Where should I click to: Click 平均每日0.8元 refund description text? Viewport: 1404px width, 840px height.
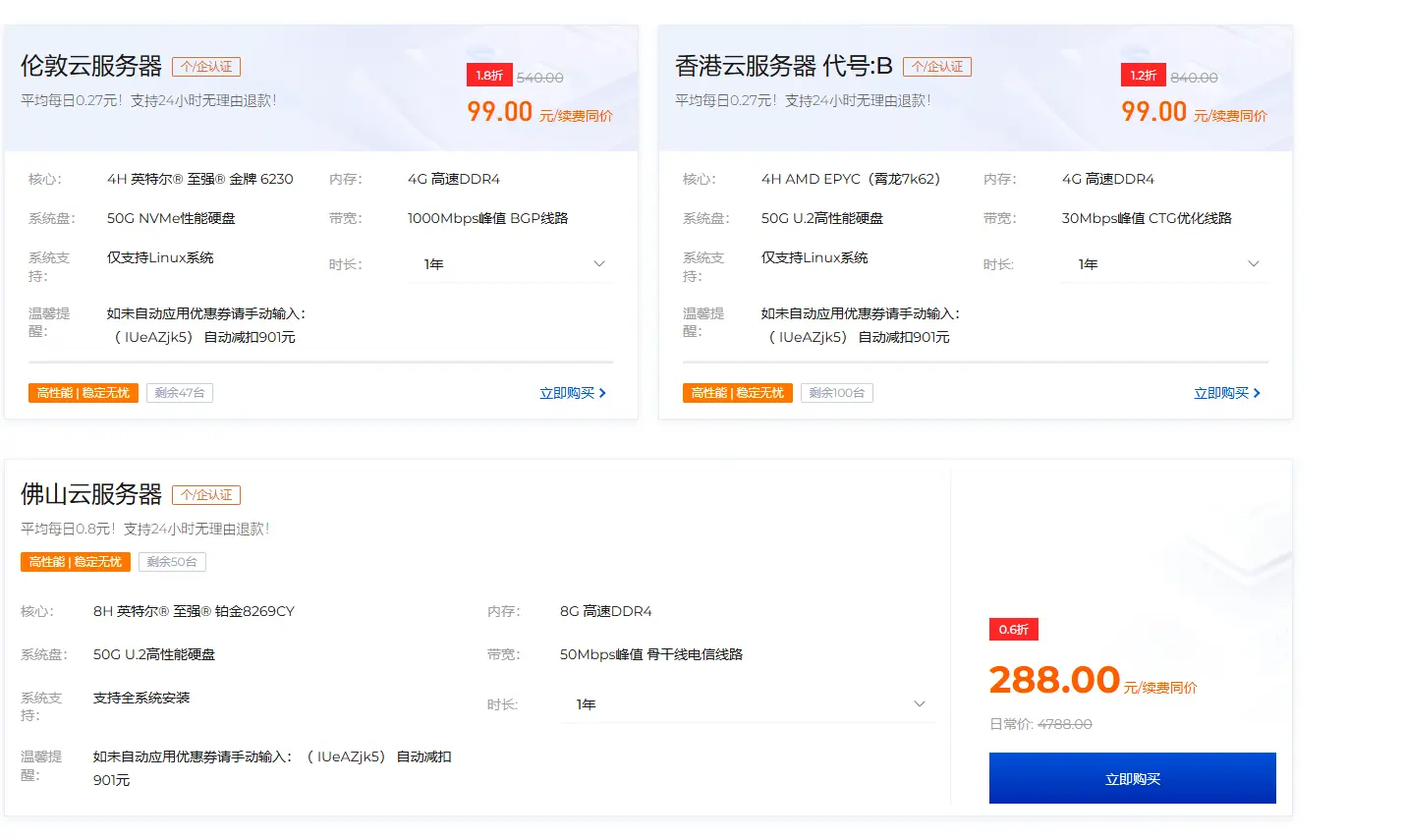click(x=145, y=529)
